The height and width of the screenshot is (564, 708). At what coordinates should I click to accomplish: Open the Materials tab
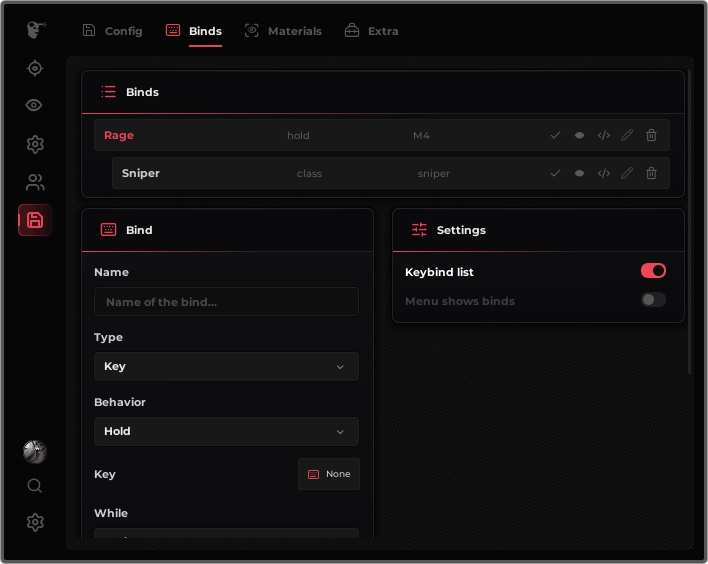point(283,31)
